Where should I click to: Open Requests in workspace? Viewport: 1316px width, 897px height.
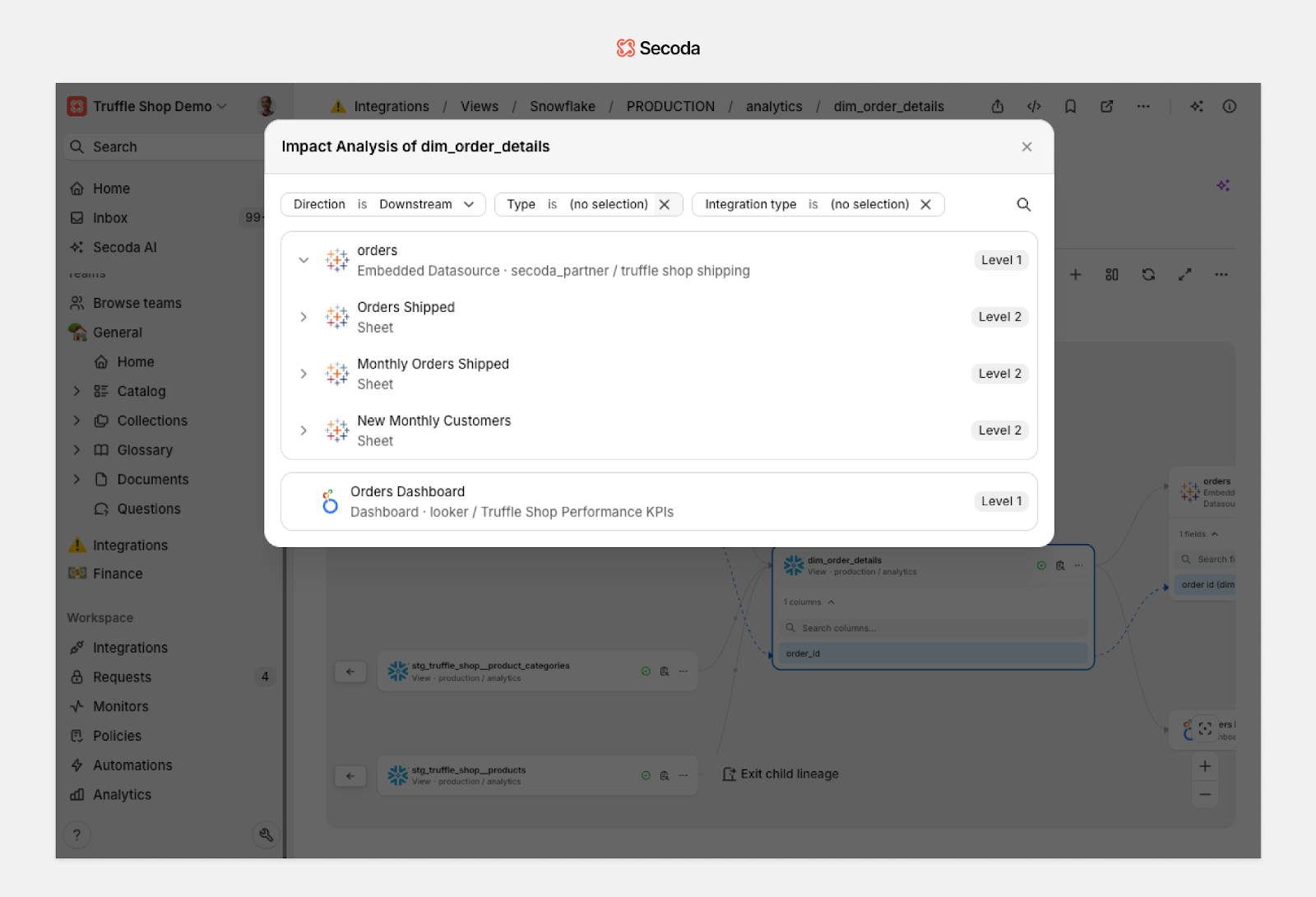122,677
